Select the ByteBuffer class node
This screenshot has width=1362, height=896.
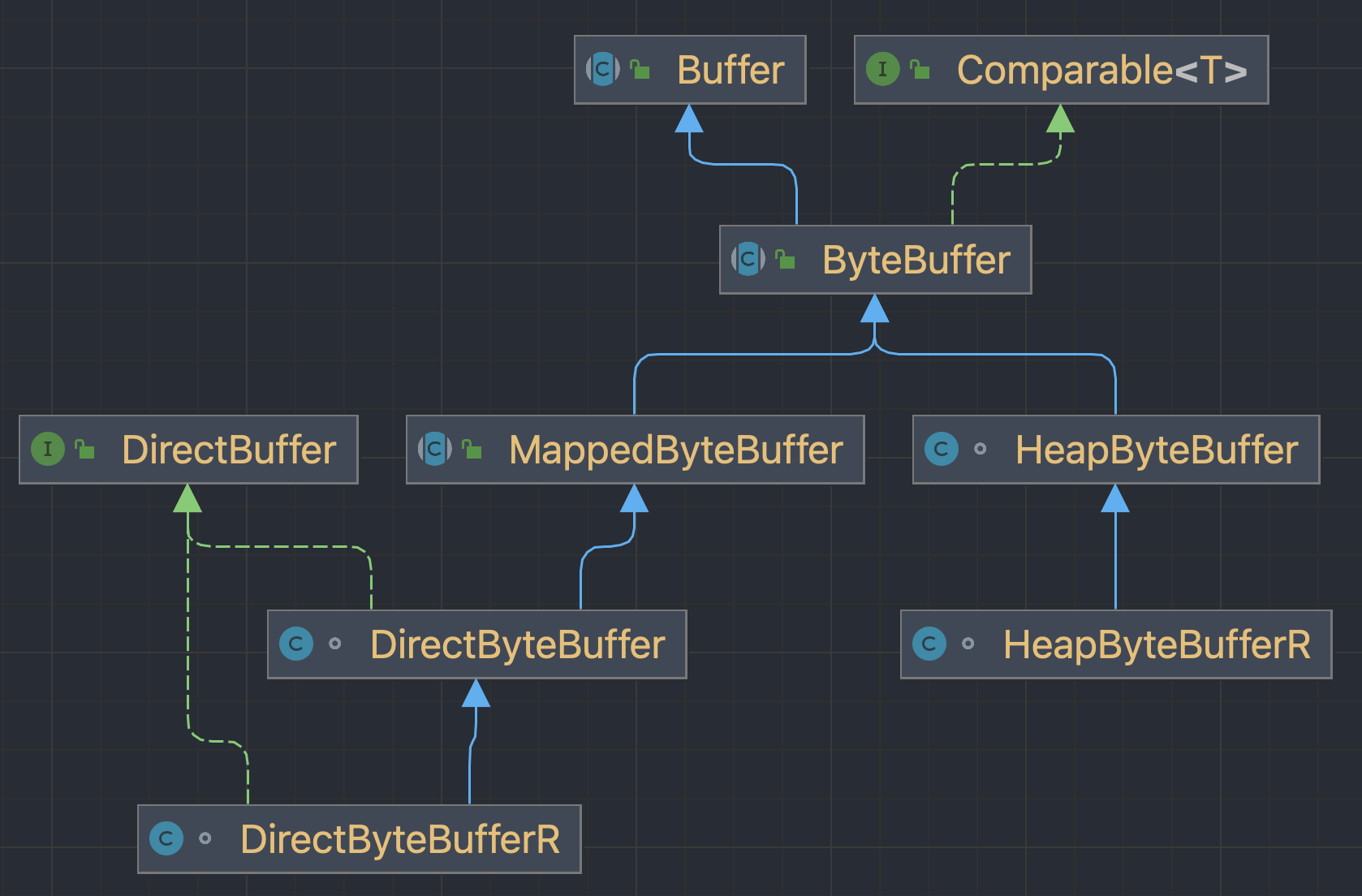(875, 260)
